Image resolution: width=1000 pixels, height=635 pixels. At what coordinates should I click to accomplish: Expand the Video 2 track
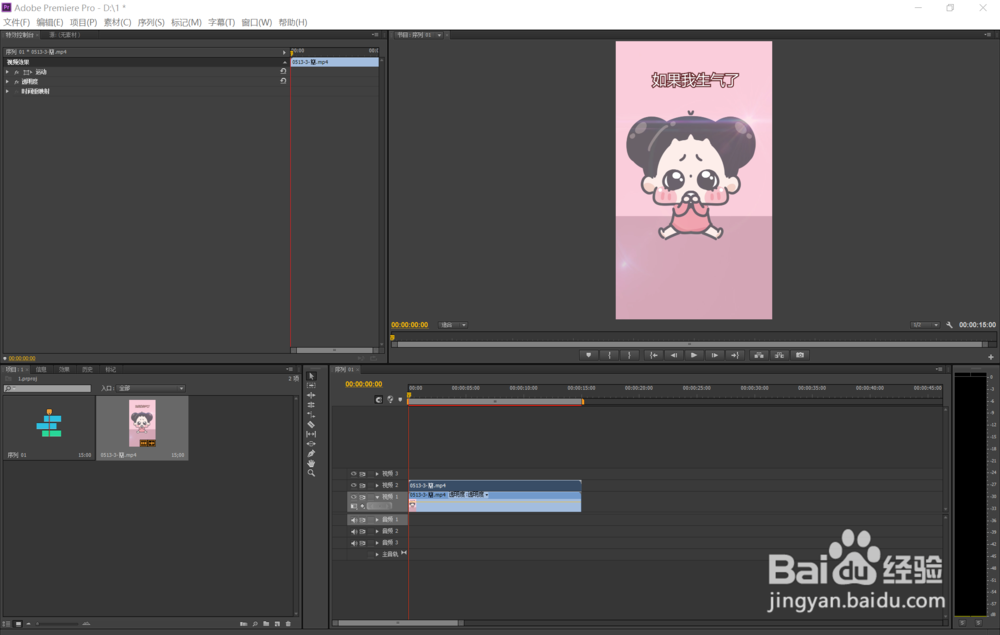(x=377, y=485)
